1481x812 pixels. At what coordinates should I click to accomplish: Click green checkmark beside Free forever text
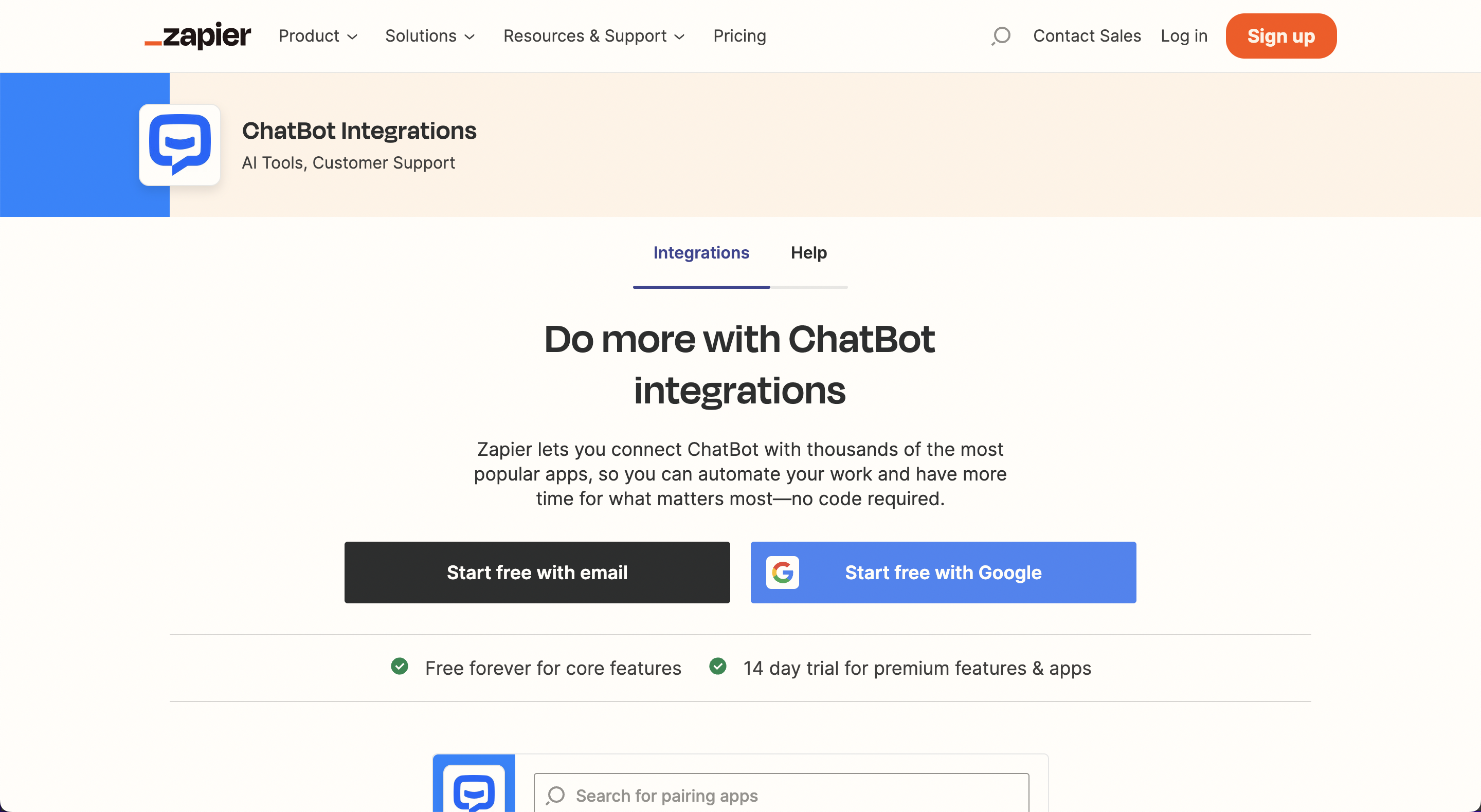coord(400,667)
